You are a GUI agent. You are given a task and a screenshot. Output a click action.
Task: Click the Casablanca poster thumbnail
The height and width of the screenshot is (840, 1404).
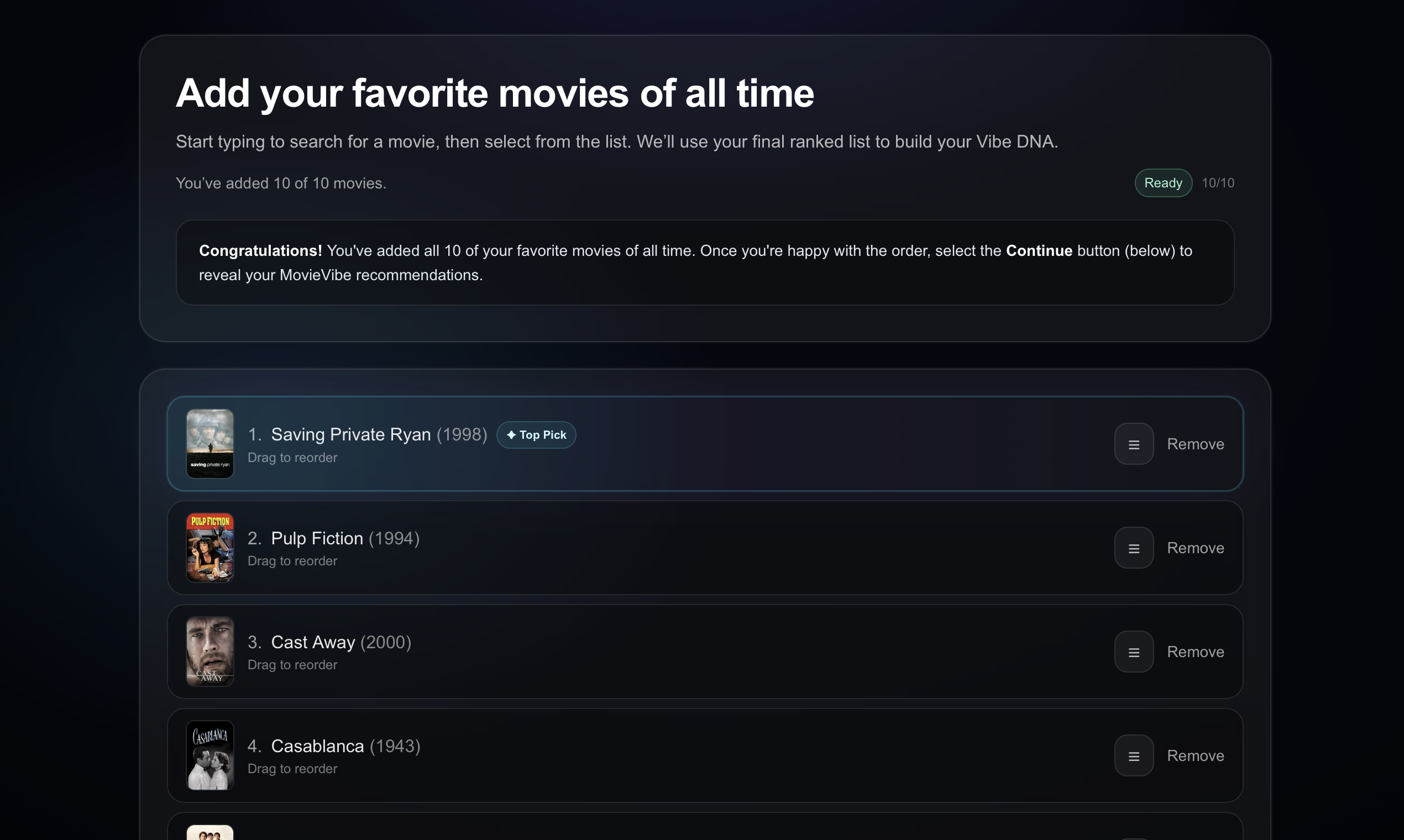[x=209, y=755]
